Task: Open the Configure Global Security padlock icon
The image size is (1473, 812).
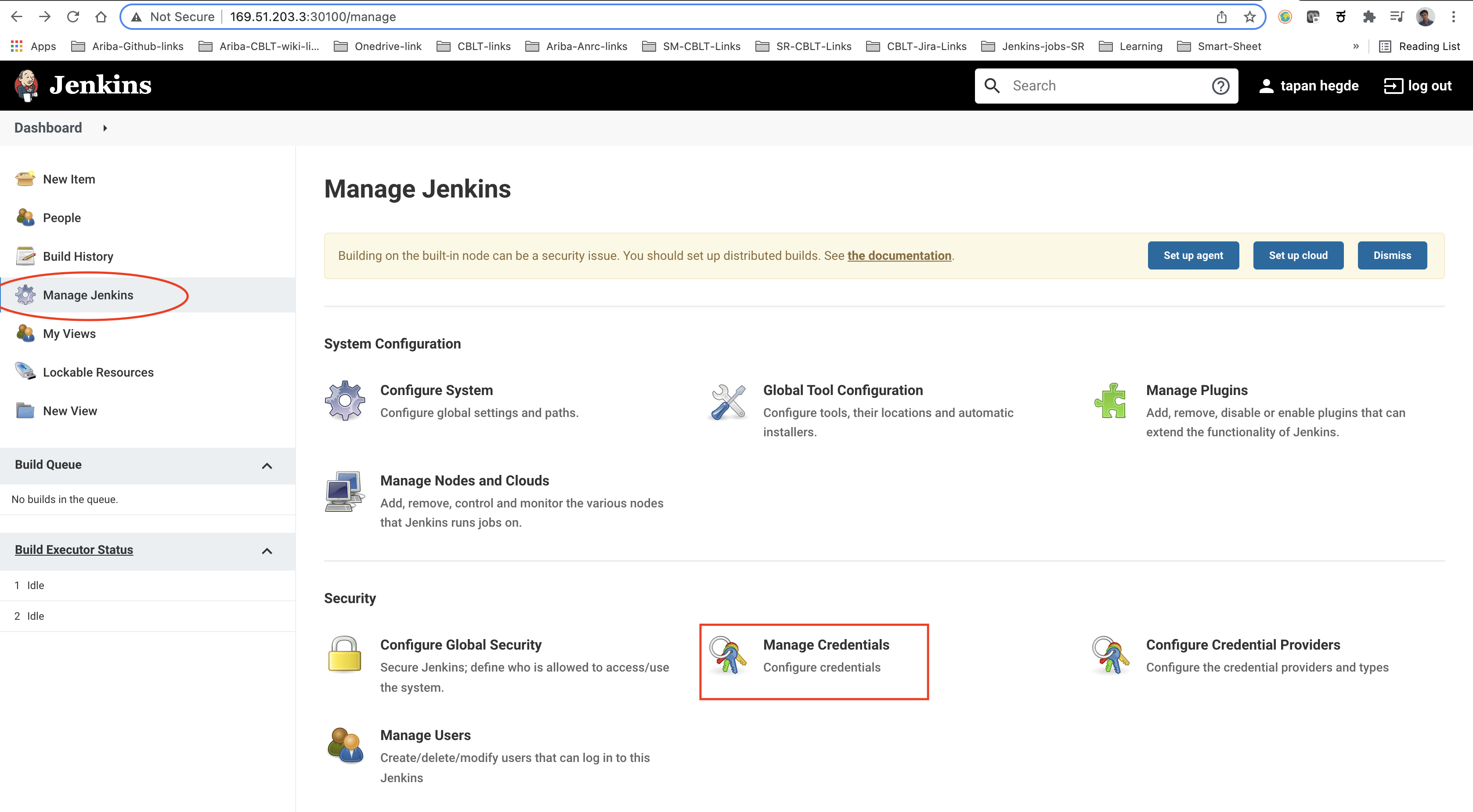Action: pos(345,655)
